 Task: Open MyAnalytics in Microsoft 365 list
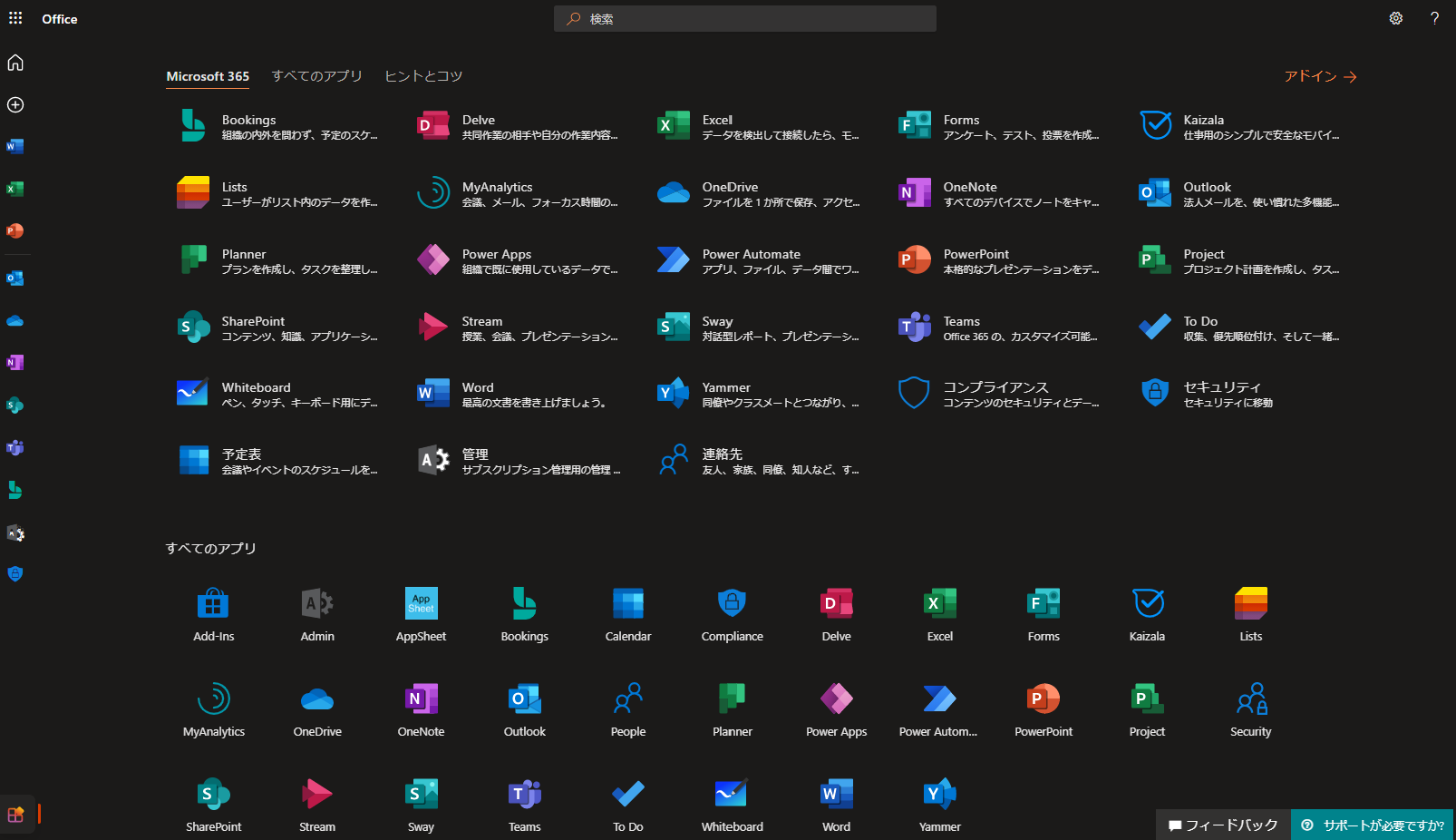pos(519,193)
